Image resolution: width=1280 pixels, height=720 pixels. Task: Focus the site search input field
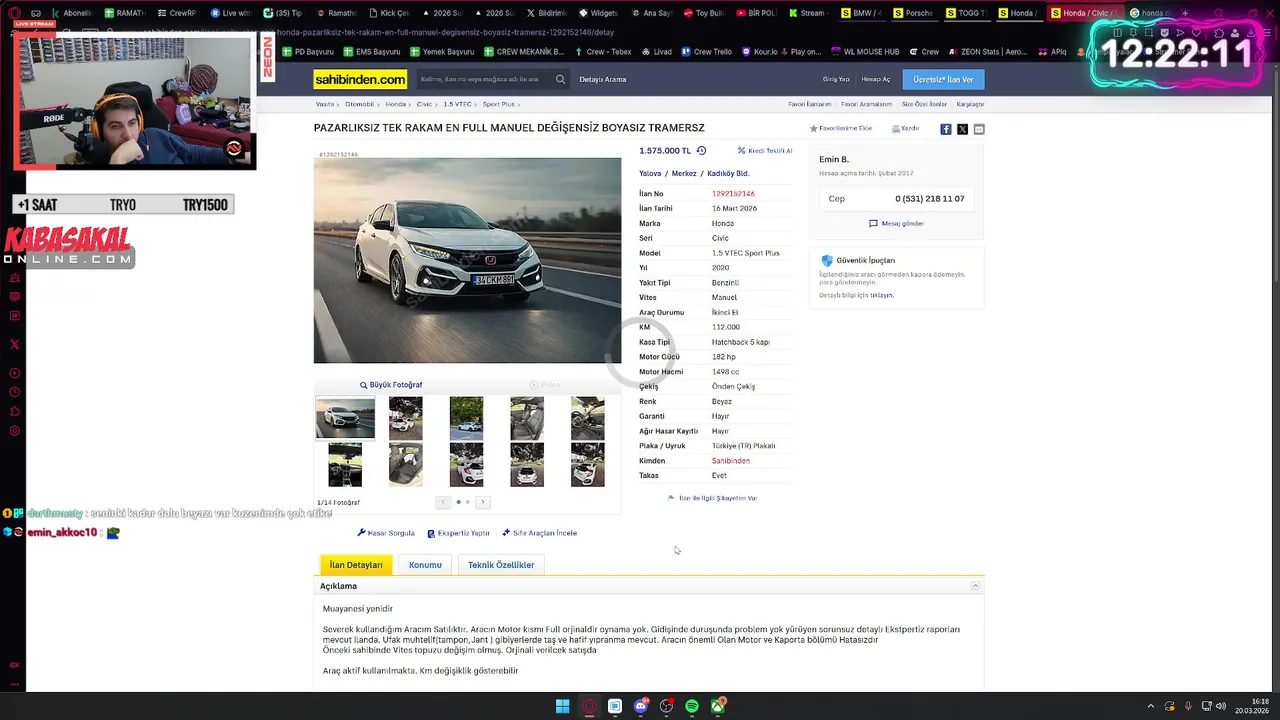coord(484,79)
